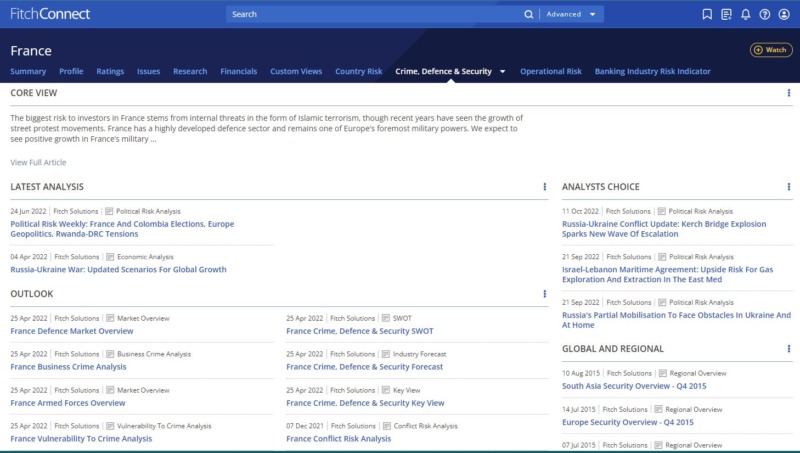Open notifications bell

(745, 14)
